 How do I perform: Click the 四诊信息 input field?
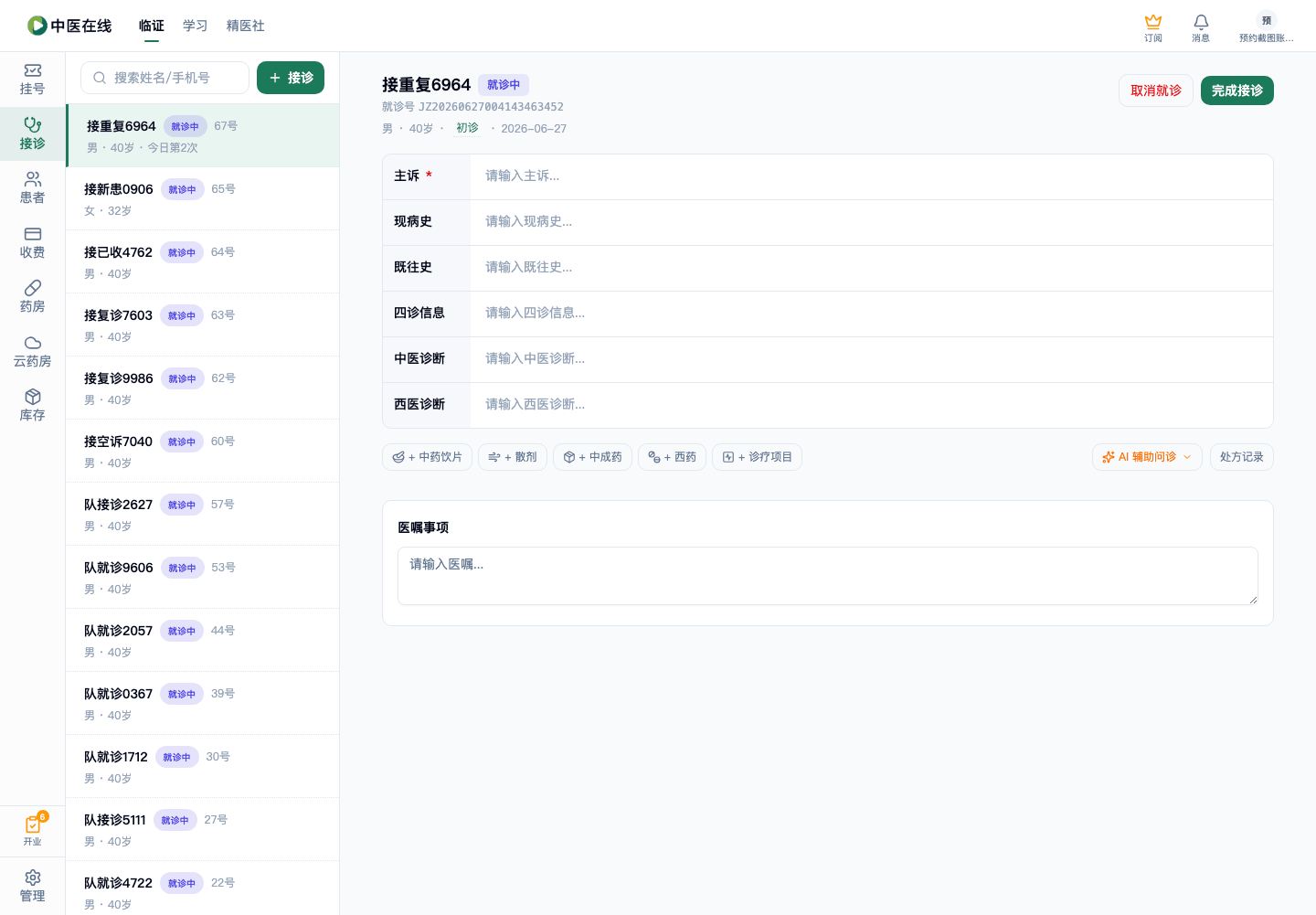(x=871, y=314)
